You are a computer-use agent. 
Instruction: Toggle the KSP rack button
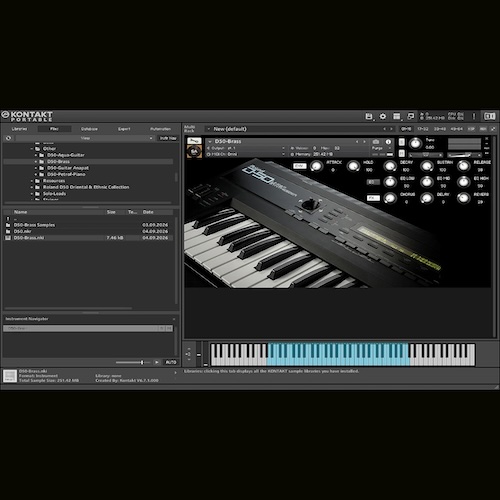click(x=471, y=129)
